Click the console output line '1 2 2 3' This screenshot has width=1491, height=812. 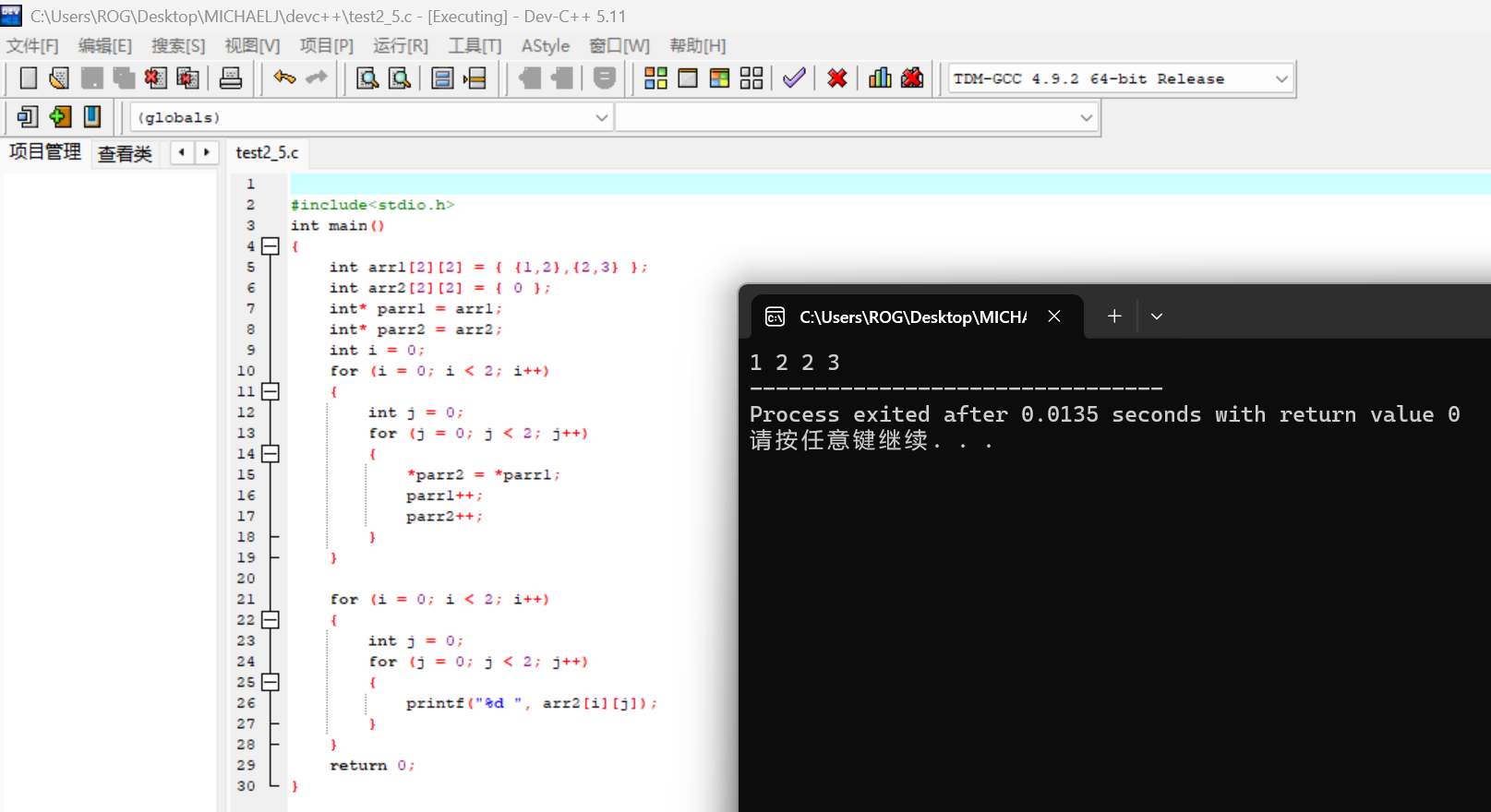pos(795,363)
